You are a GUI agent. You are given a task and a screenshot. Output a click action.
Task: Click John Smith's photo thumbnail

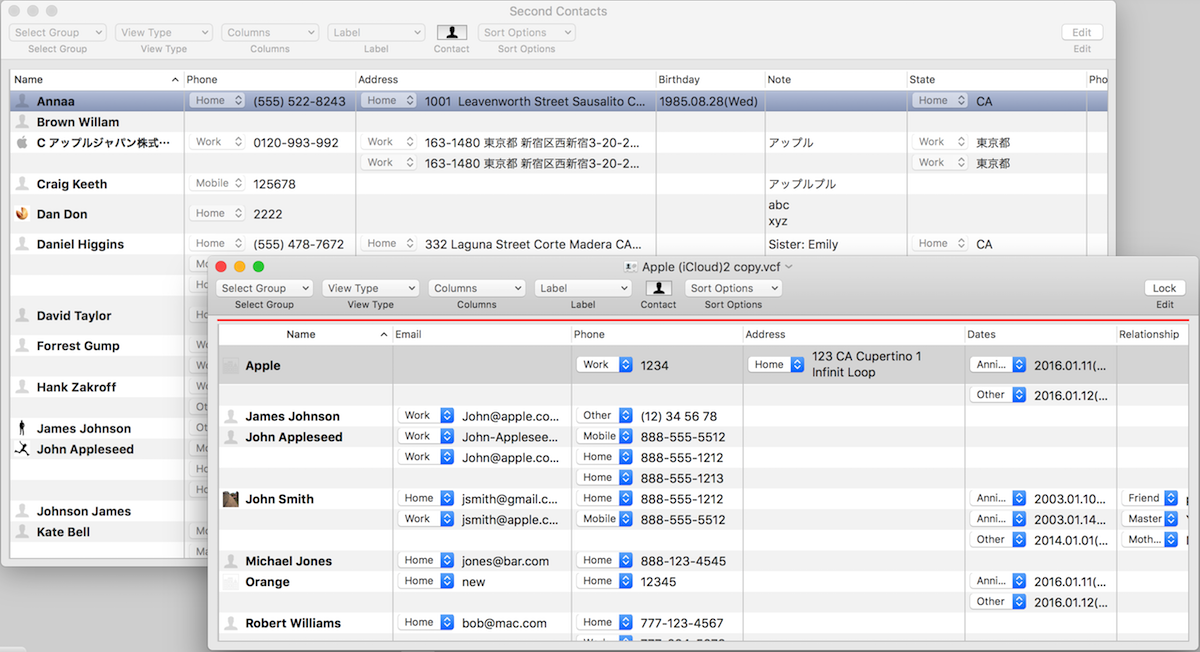click(231, 499)
